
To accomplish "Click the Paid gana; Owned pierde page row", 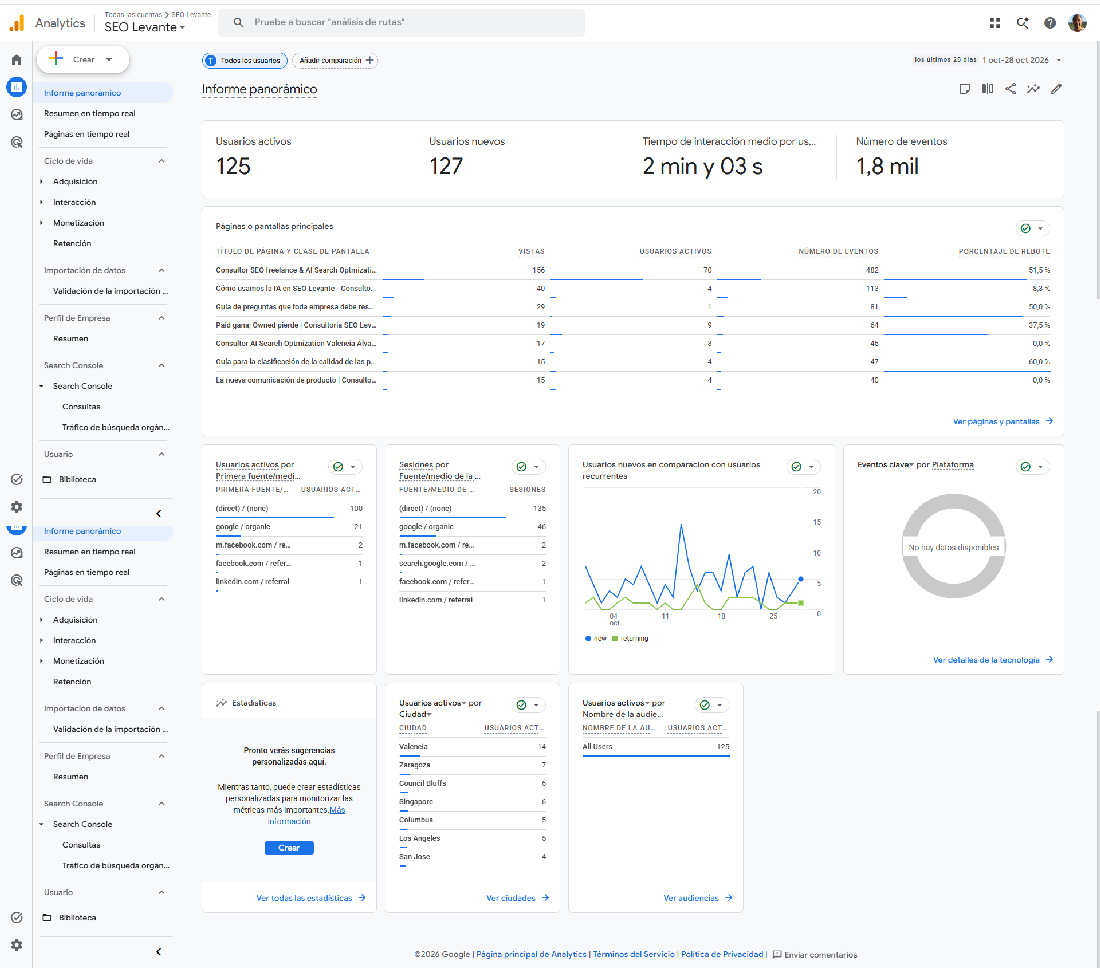I will (633, 325).
